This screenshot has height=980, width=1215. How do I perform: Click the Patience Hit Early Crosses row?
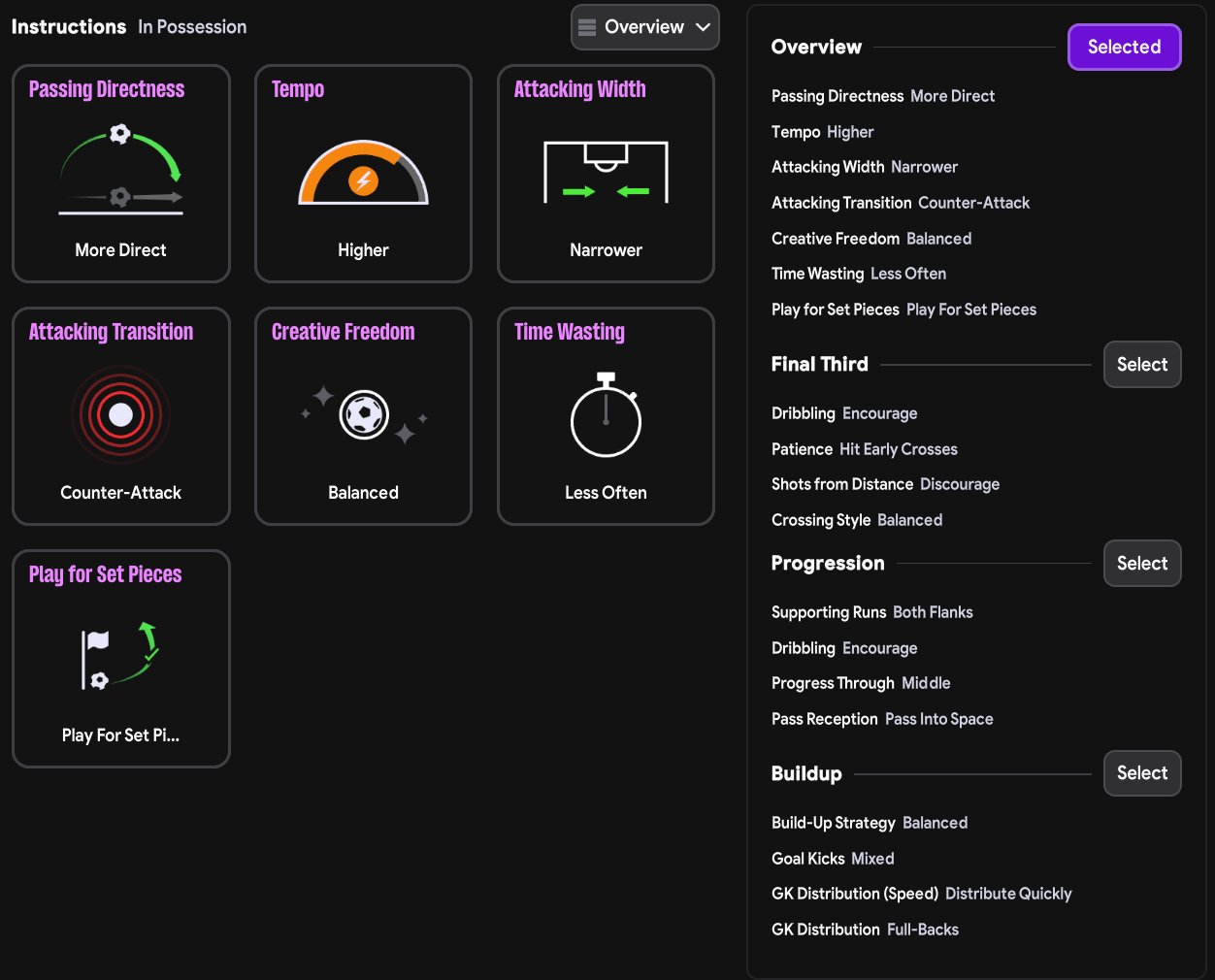pos(864,449)
